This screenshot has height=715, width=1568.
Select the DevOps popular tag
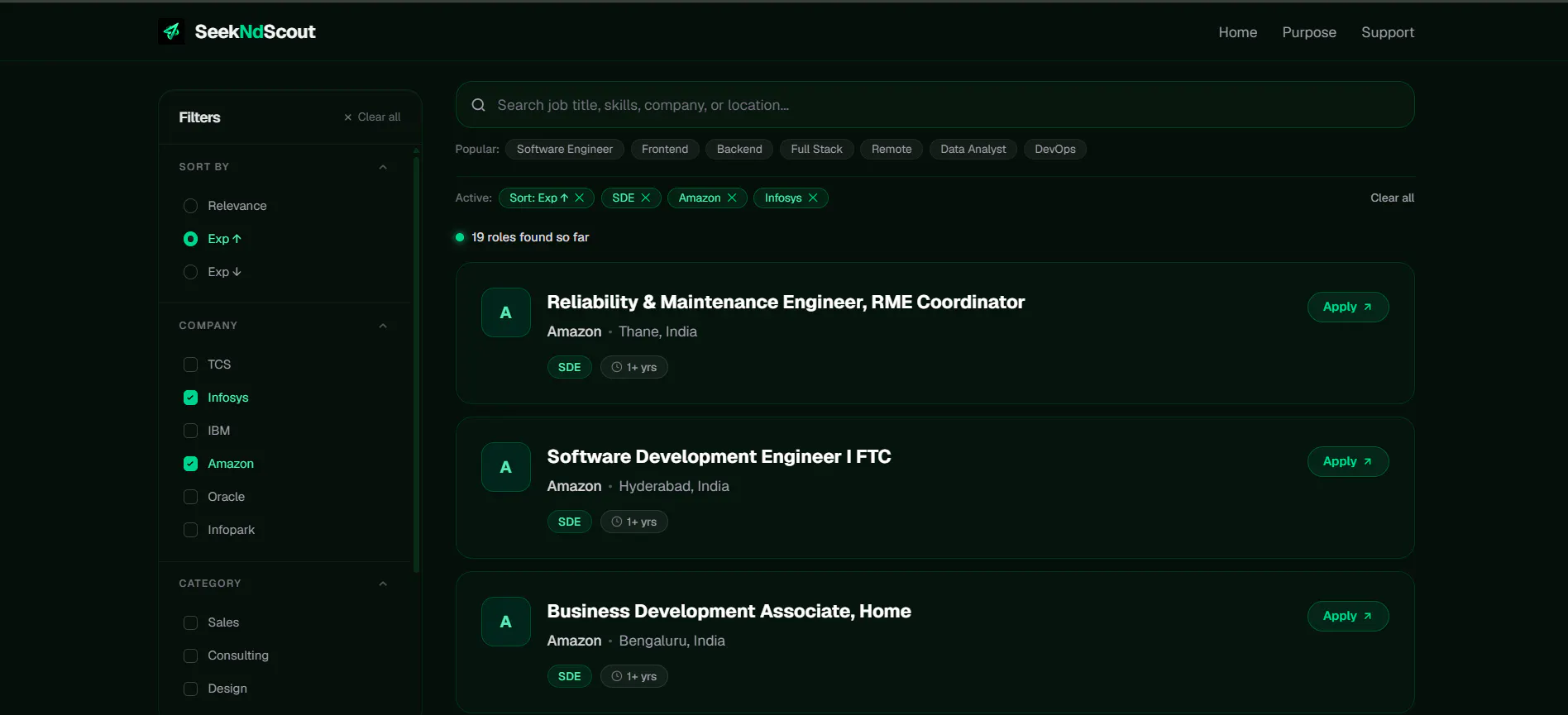click(x=1055, y=150)
